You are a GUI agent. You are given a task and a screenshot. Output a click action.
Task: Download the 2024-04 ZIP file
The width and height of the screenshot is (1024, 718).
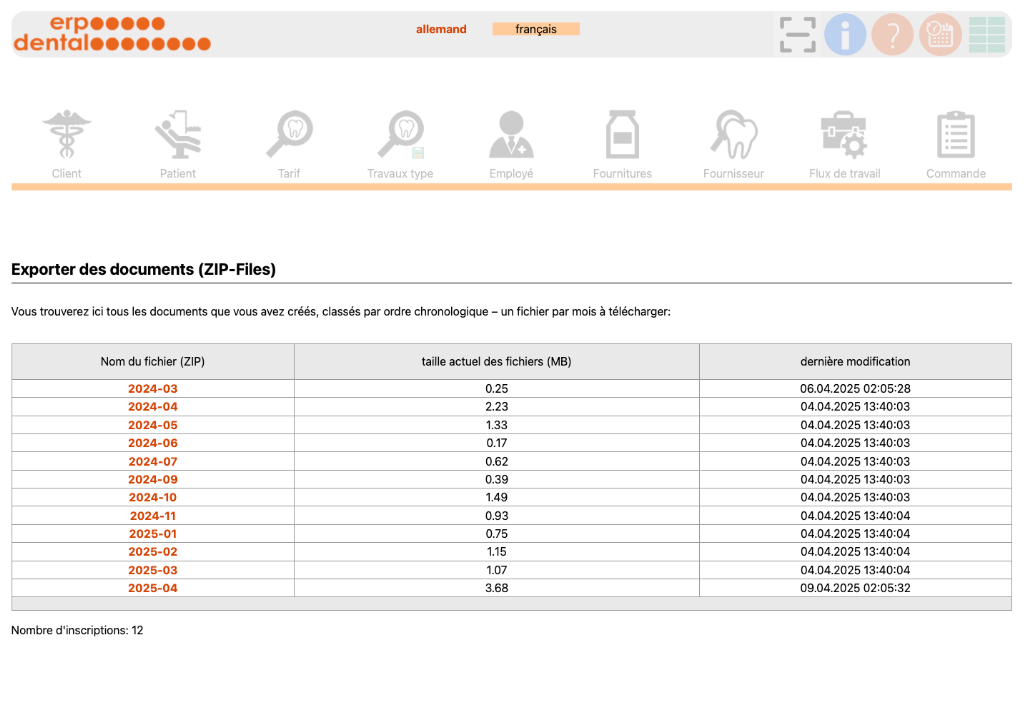[153, 406]
